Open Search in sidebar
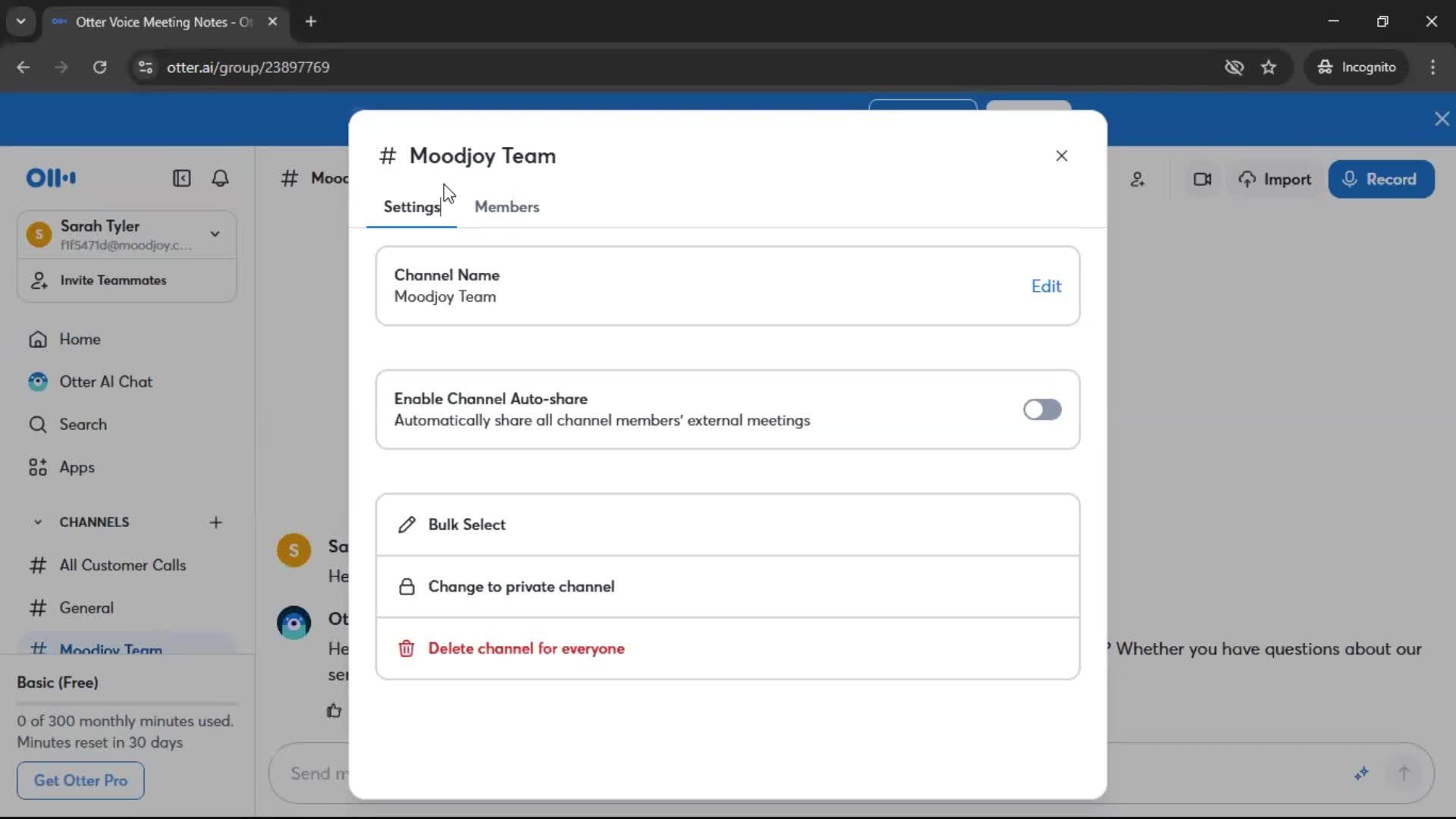Viewport: 1456px width, 819px height. click(83, 425)
